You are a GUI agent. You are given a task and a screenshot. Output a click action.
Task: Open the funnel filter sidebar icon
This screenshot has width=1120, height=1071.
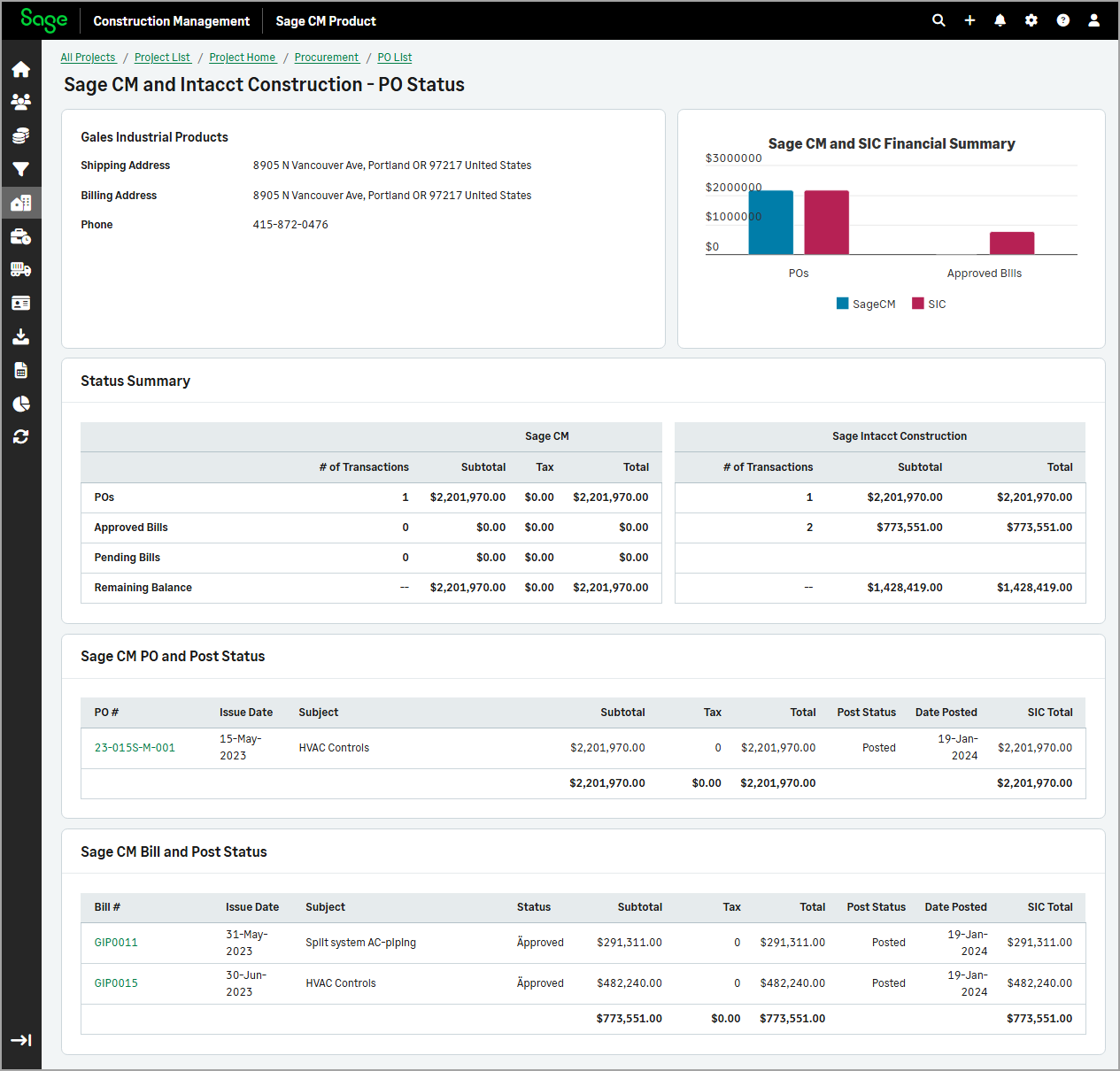[x=21, y=169]
